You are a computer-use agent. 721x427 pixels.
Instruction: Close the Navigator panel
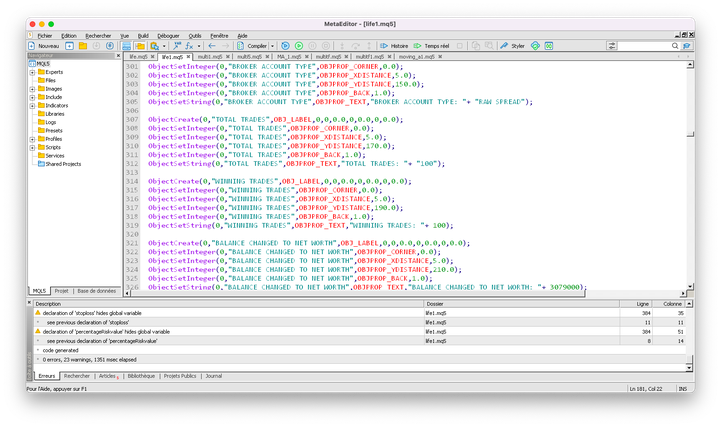(118, 56)
